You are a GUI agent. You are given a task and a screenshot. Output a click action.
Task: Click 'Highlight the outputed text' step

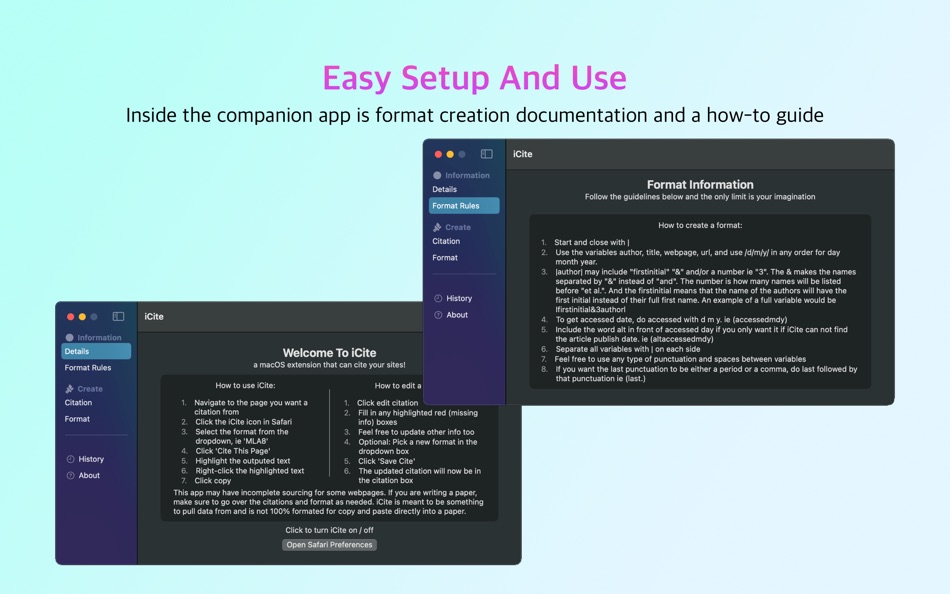tap(242, 461)
